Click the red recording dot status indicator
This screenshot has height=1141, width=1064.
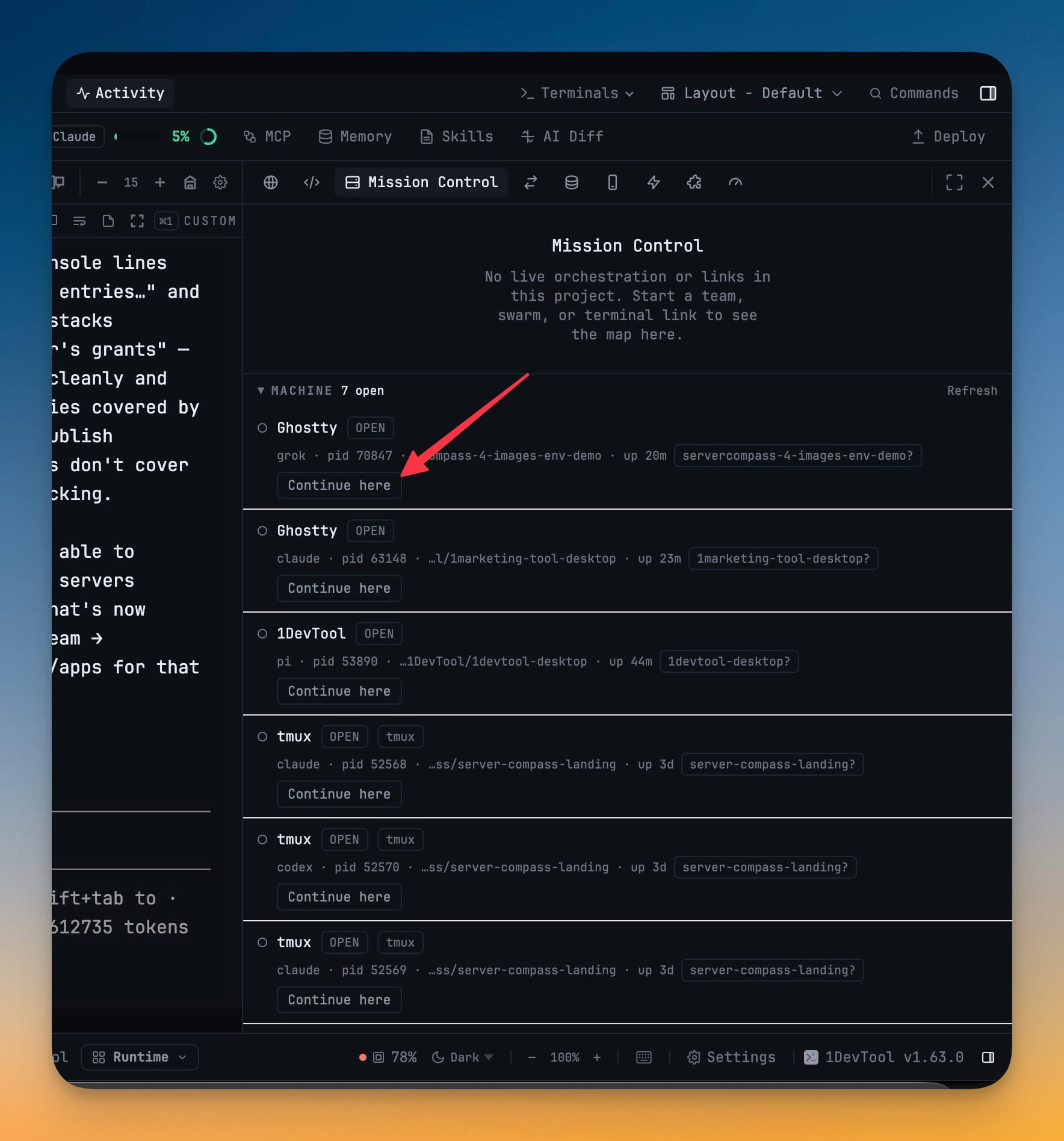coord(363,1057)
